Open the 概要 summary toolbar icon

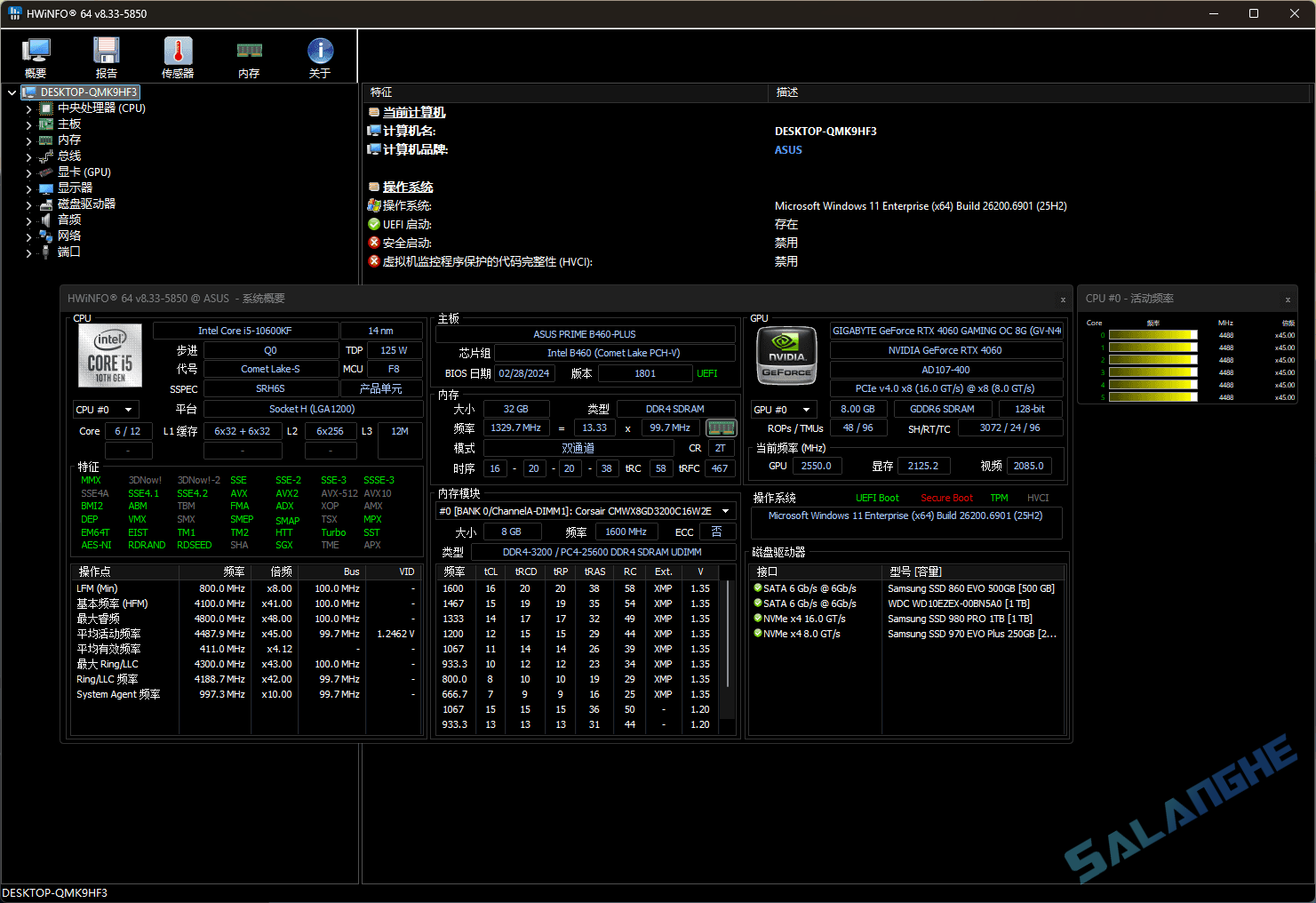tap(36, 58)
